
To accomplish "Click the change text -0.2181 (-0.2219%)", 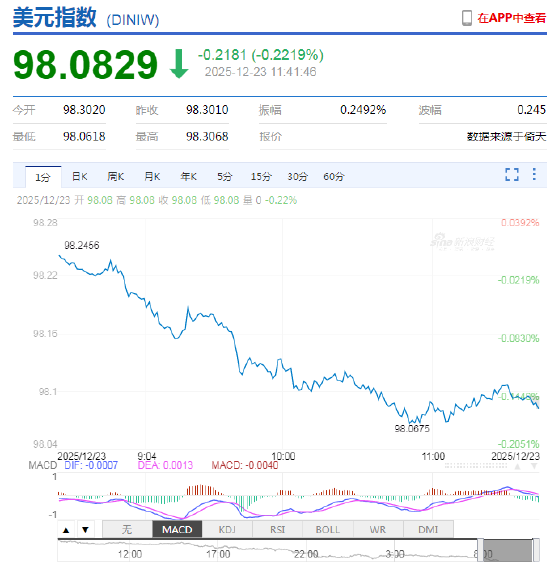I will [261, 55].
